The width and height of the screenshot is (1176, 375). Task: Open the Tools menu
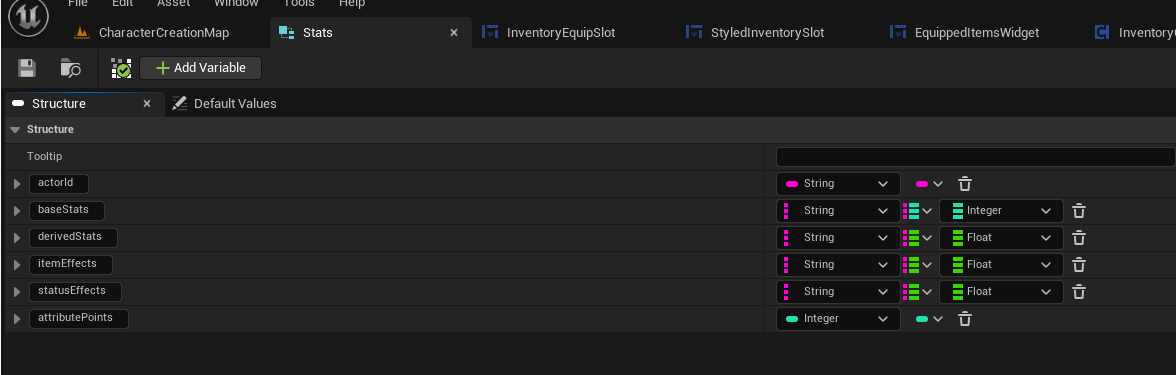click(x=298, y=4)
